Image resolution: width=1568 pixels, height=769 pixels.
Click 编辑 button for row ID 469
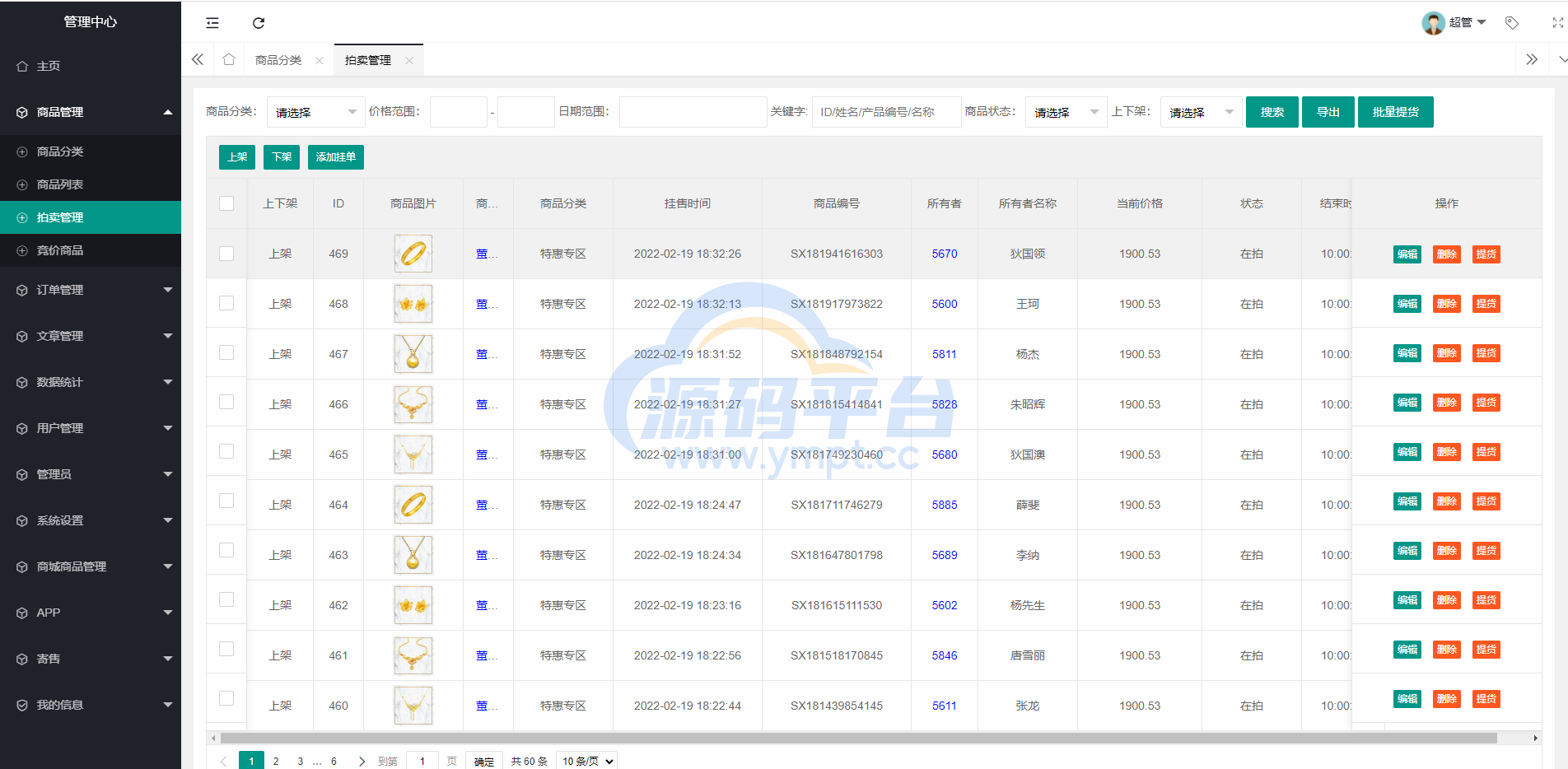(1407, 254)
